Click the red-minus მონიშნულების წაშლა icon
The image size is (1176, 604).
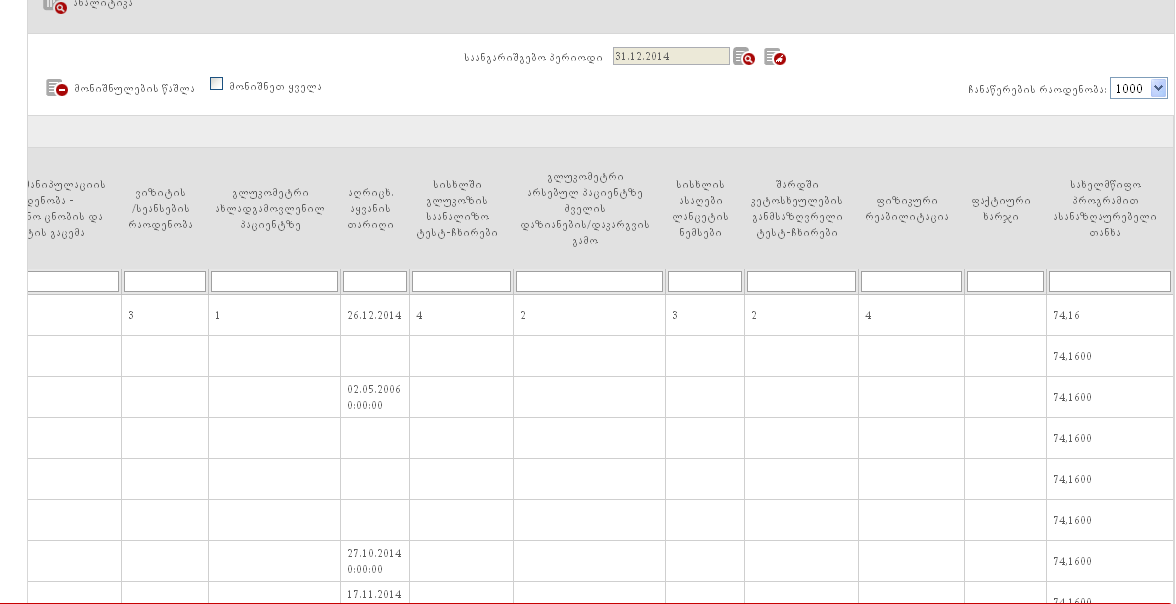click(x=56, y=88)
